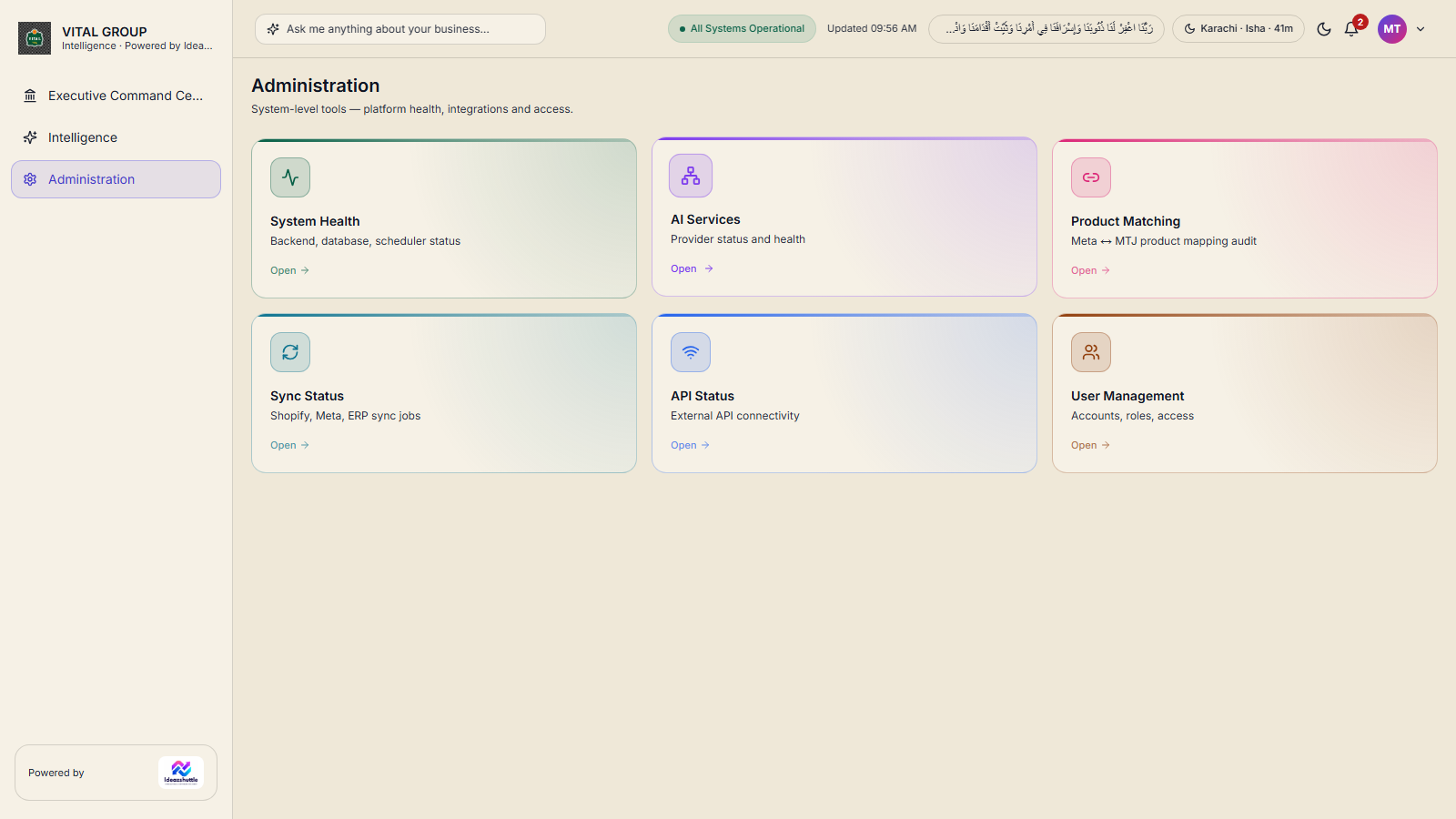Click the User Management card title
Viewport: 1456px width, 819px height.
point(1127,396)
